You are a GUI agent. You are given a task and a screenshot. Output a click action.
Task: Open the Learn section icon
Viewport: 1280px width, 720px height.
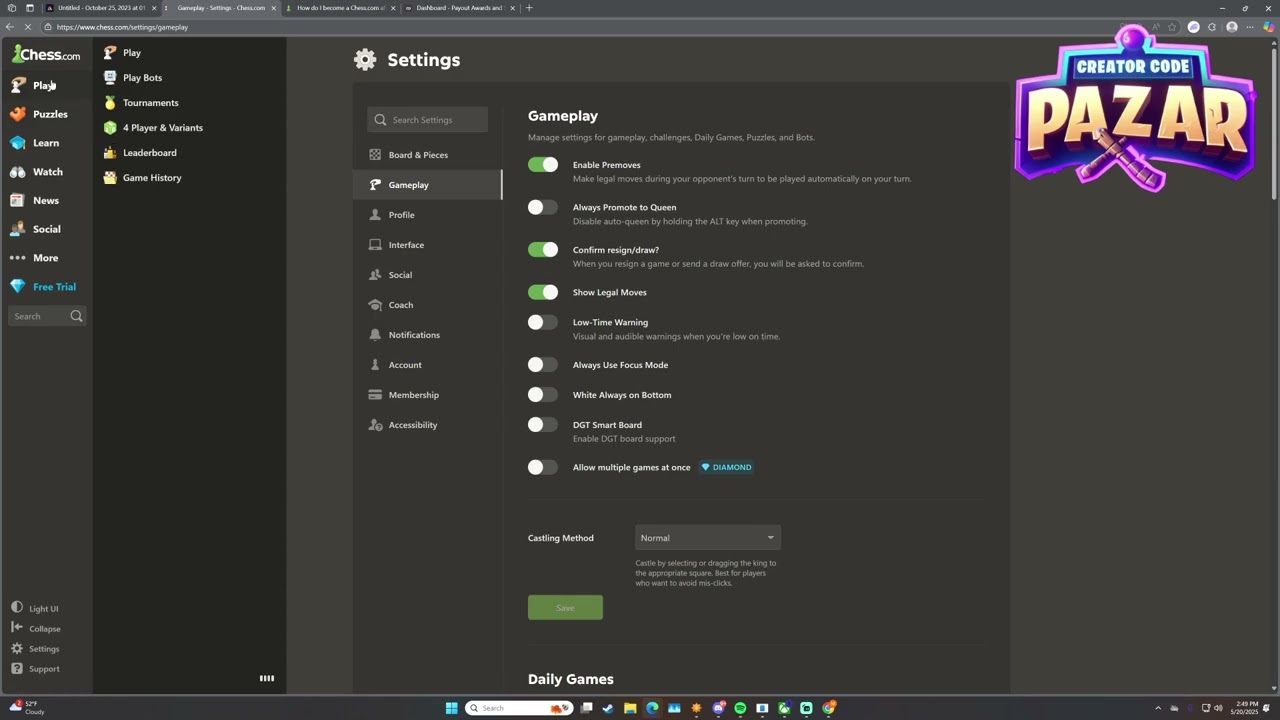18,143
